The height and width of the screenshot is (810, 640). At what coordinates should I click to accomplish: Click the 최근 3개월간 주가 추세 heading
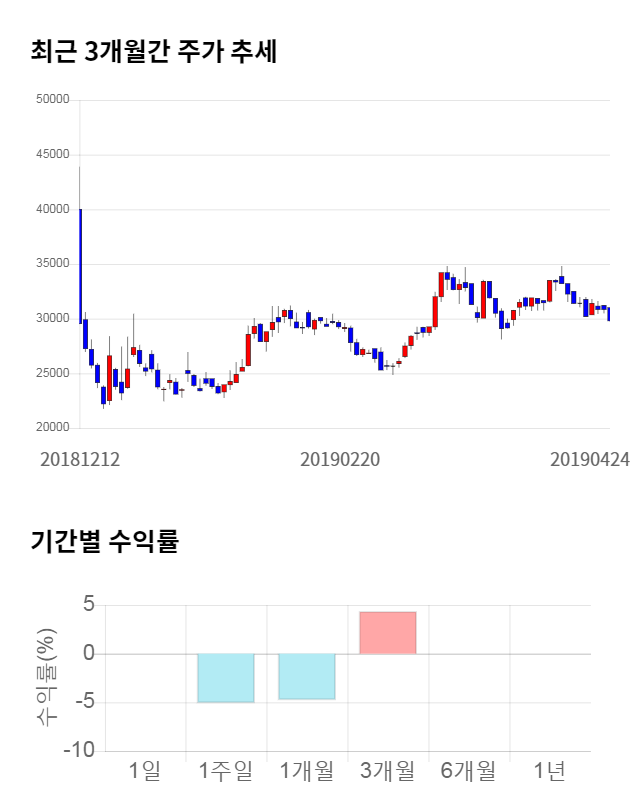153,51
